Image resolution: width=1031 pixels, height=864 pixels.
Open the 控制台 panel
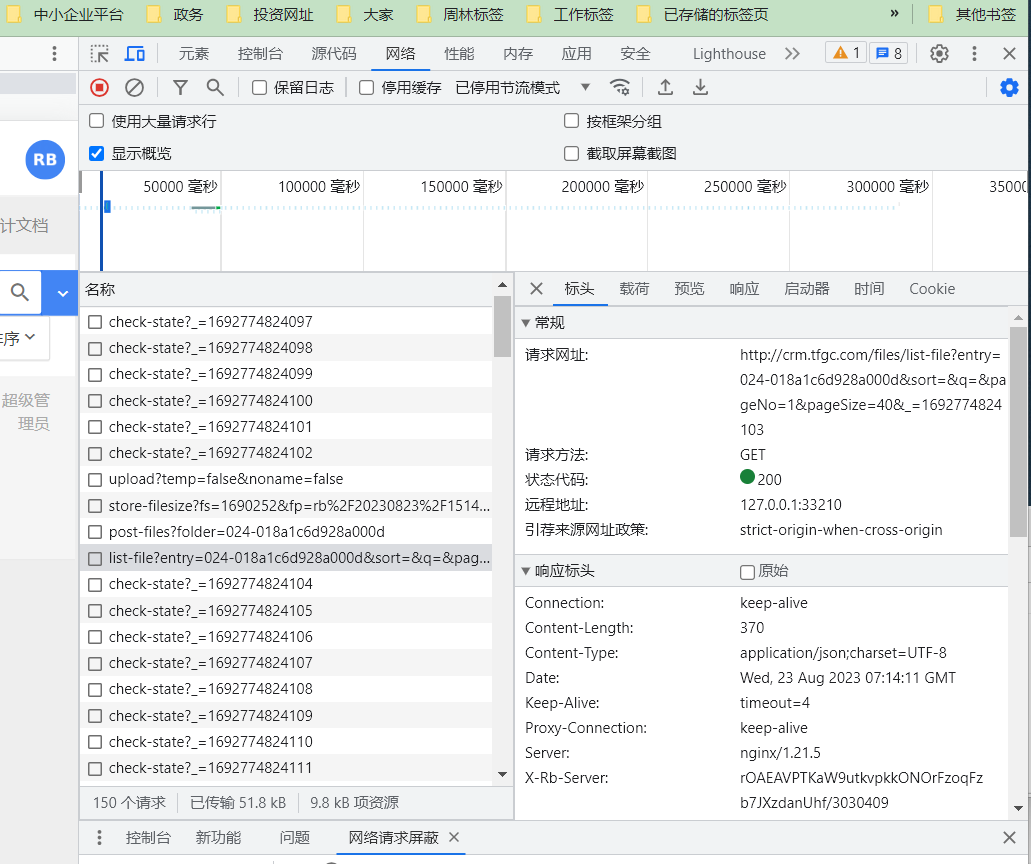[149, 838]
